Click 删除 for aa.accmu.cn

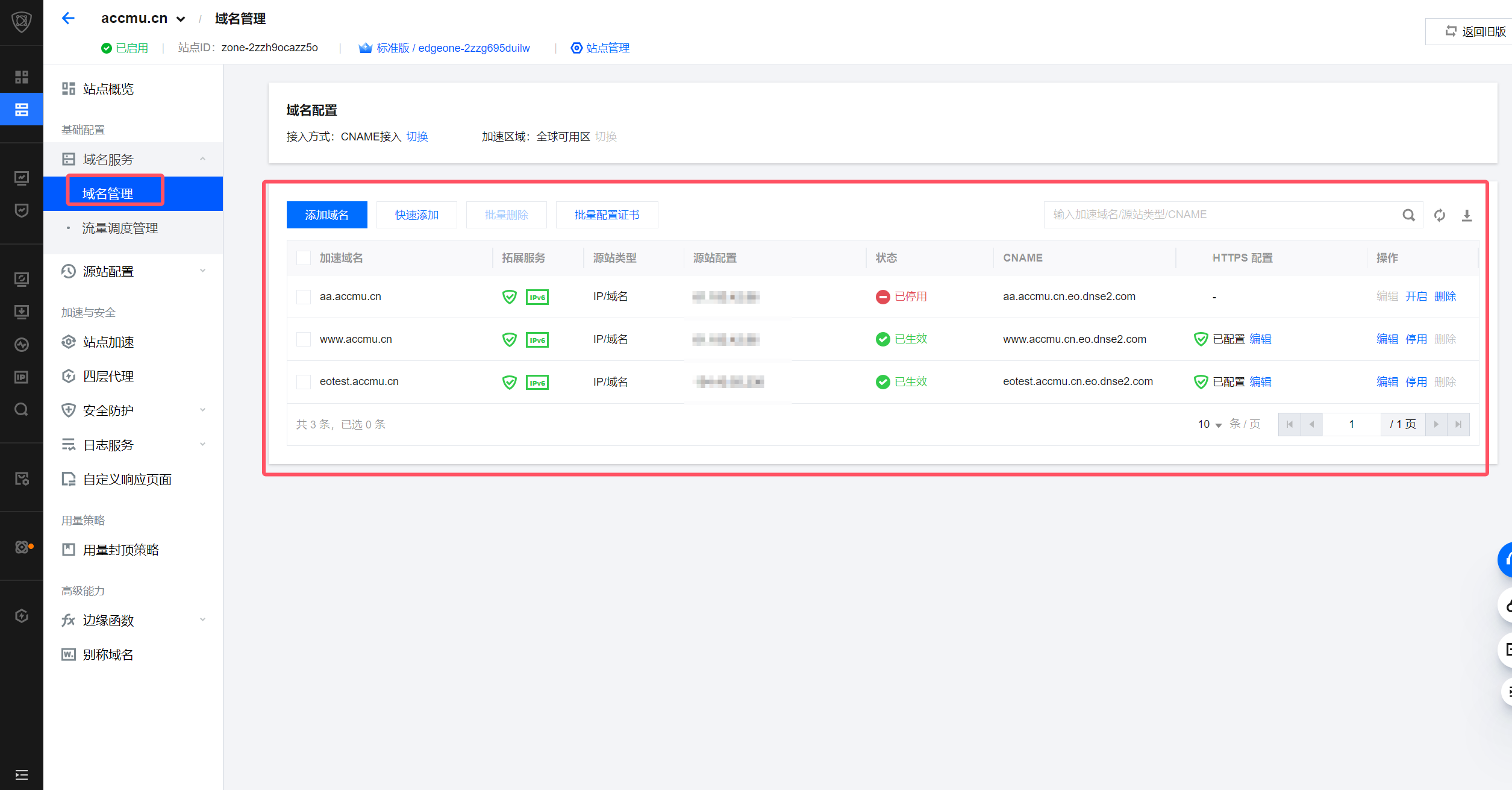1445,296
